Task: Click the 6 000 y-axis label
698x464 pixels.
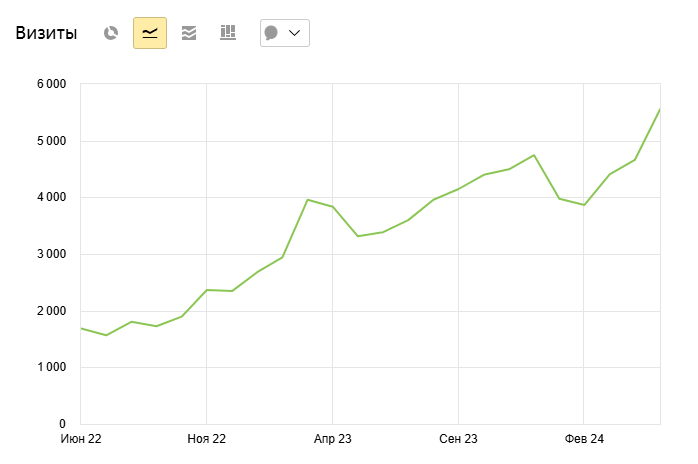Action: 46,84
